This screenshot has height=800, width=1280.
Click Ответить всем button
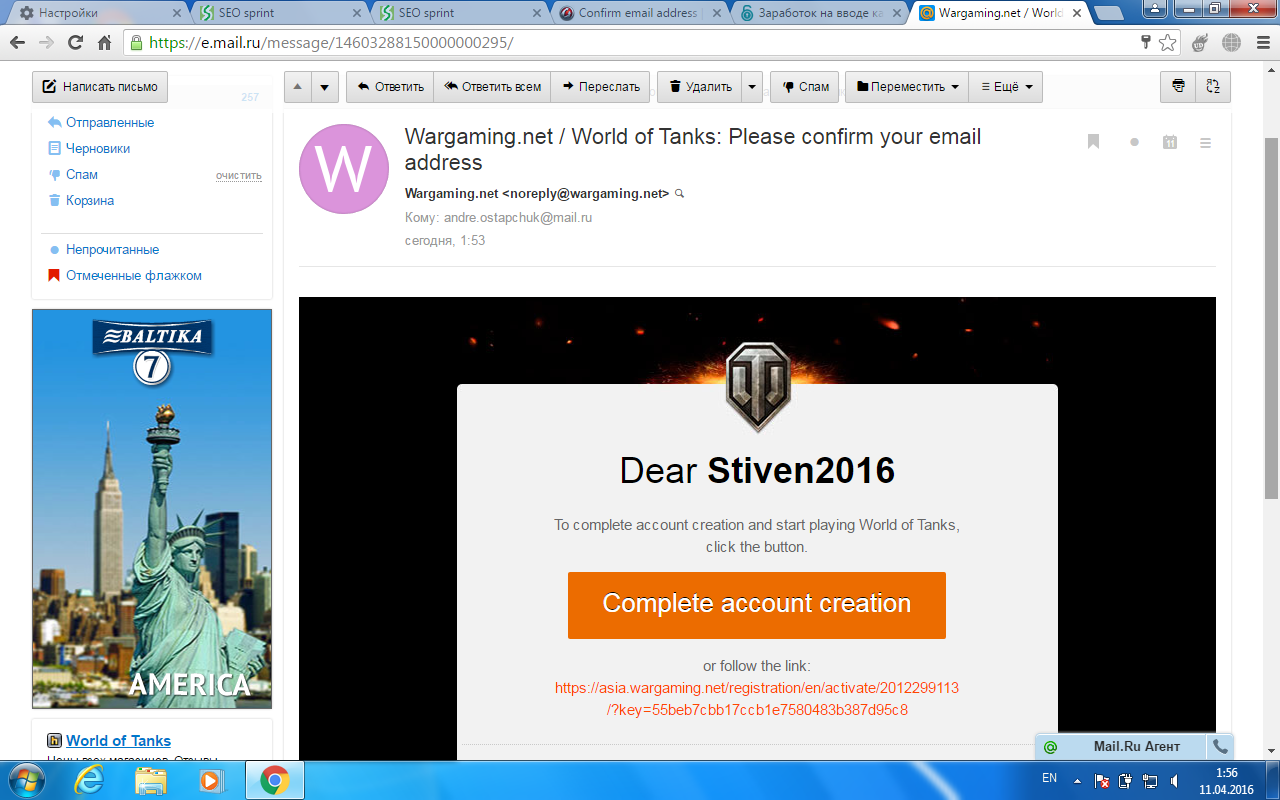click(x=492, y=87)
